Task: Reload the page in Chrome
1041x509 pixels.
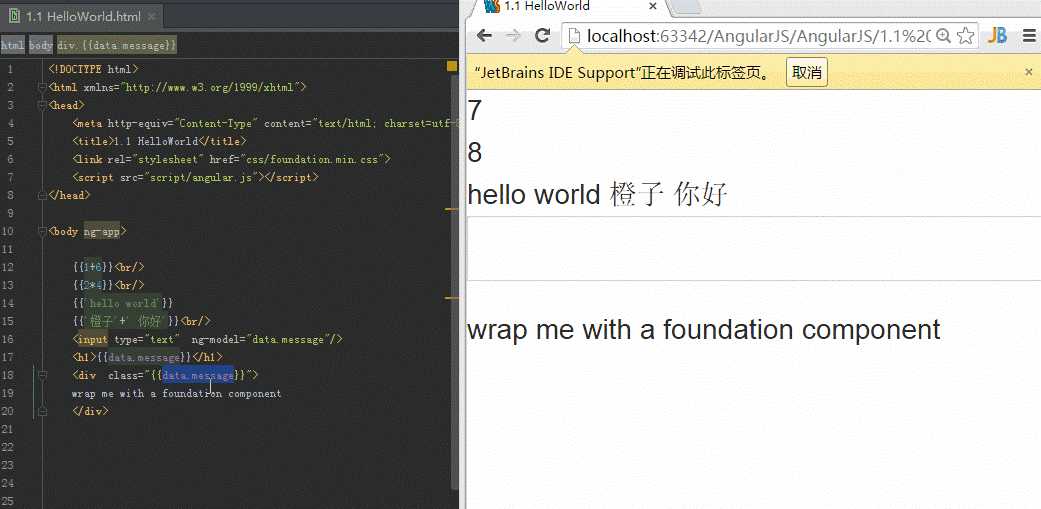Action: (x=542, y=36)
